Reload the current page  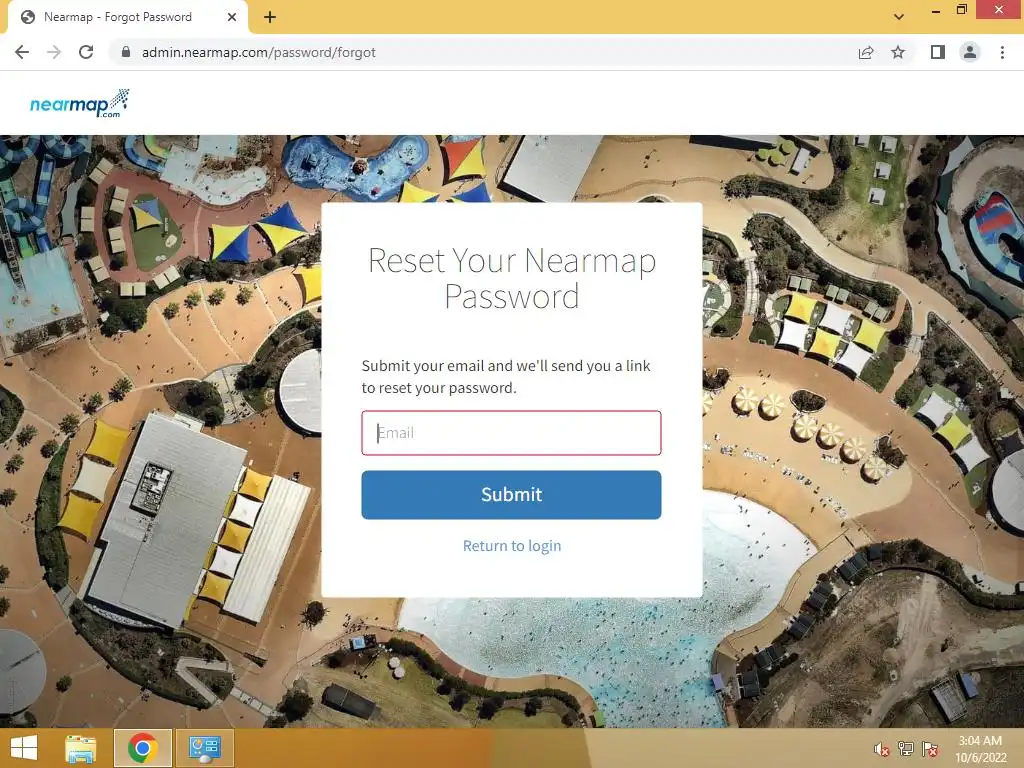coord(86,52)
